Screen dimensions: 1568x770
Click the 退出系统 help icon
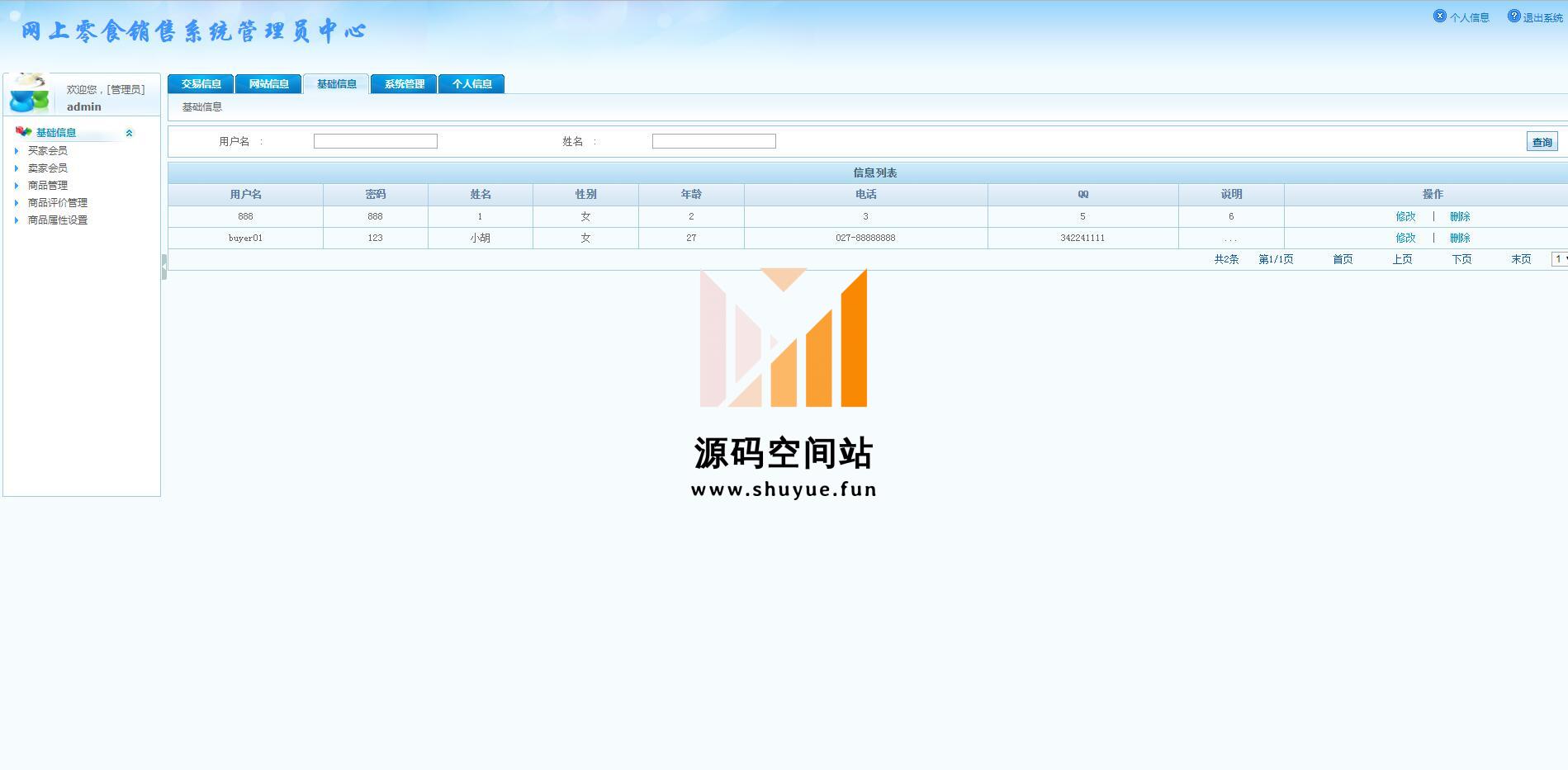click(1514, 16)
